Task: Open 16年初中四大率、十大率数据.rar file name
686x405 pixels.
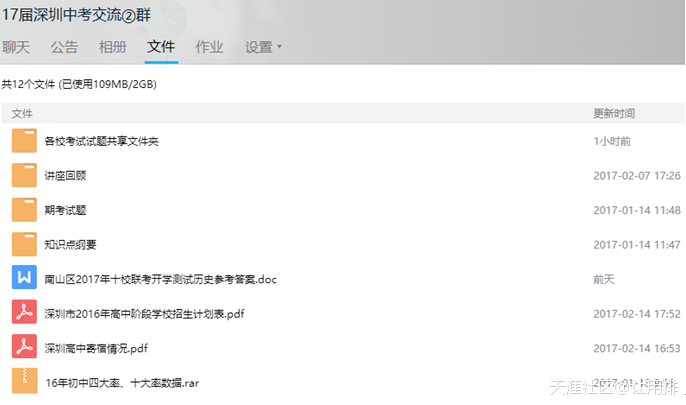Action: point(122,383)
